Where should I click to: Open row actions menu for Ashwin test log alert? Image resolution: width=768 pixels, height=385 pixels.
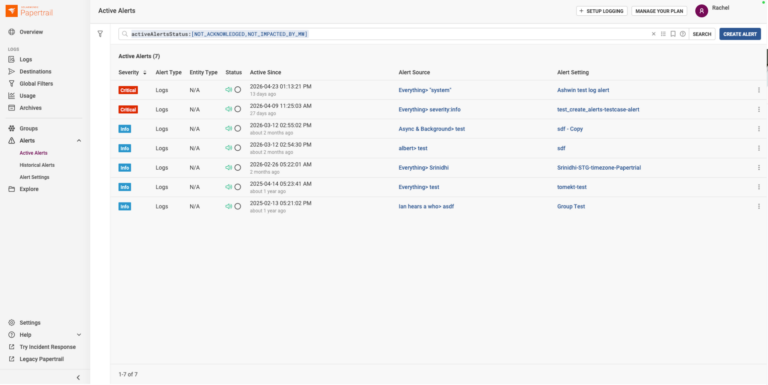click(759, 90)
